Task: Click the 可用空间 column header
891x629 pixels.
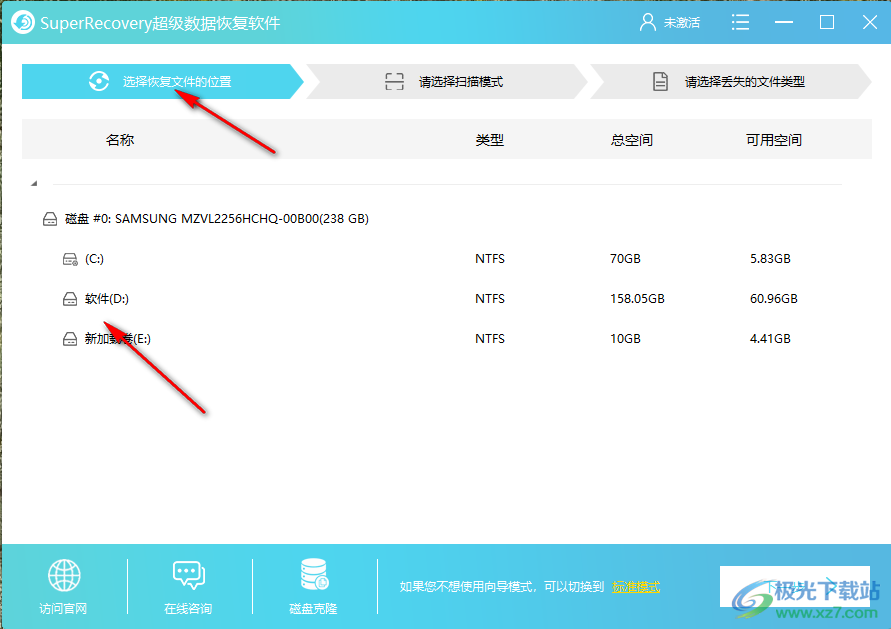Action: pos(774,140)
